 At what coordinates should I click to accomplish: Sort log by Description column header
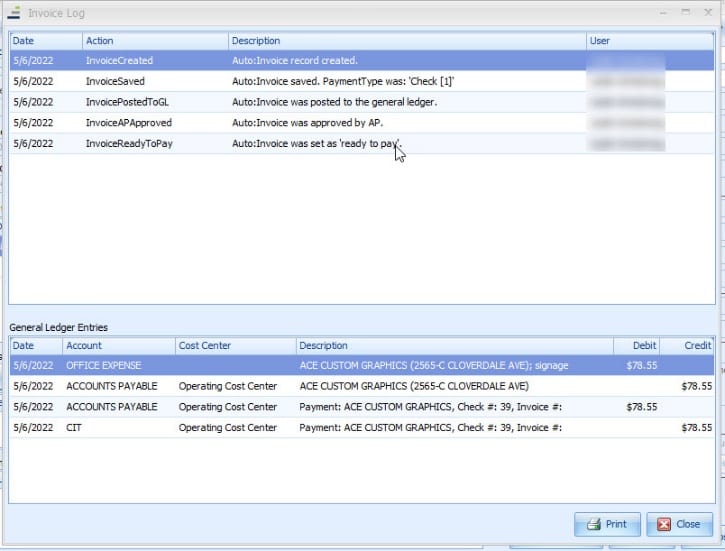pyautogui.click(x=407, y=41)
